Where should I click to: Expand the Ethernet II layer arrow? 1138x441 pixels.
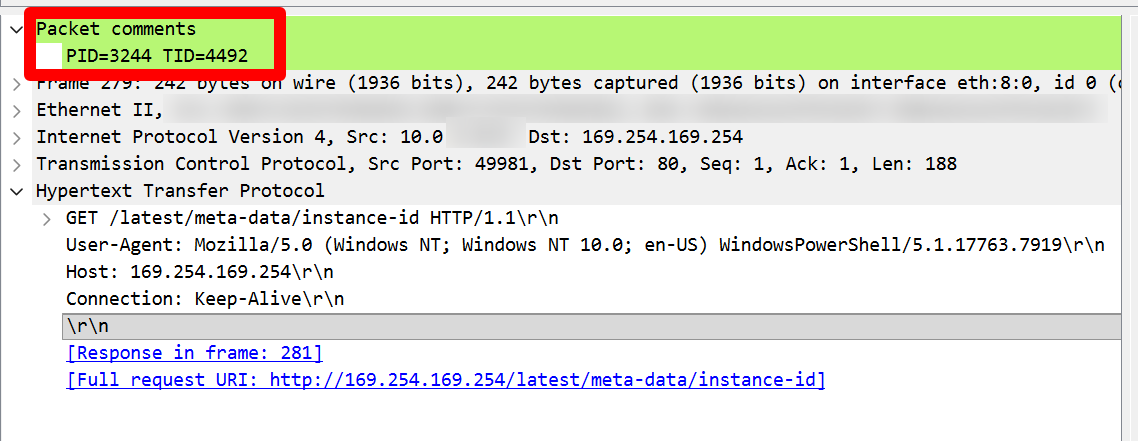[x=17, y=110]
